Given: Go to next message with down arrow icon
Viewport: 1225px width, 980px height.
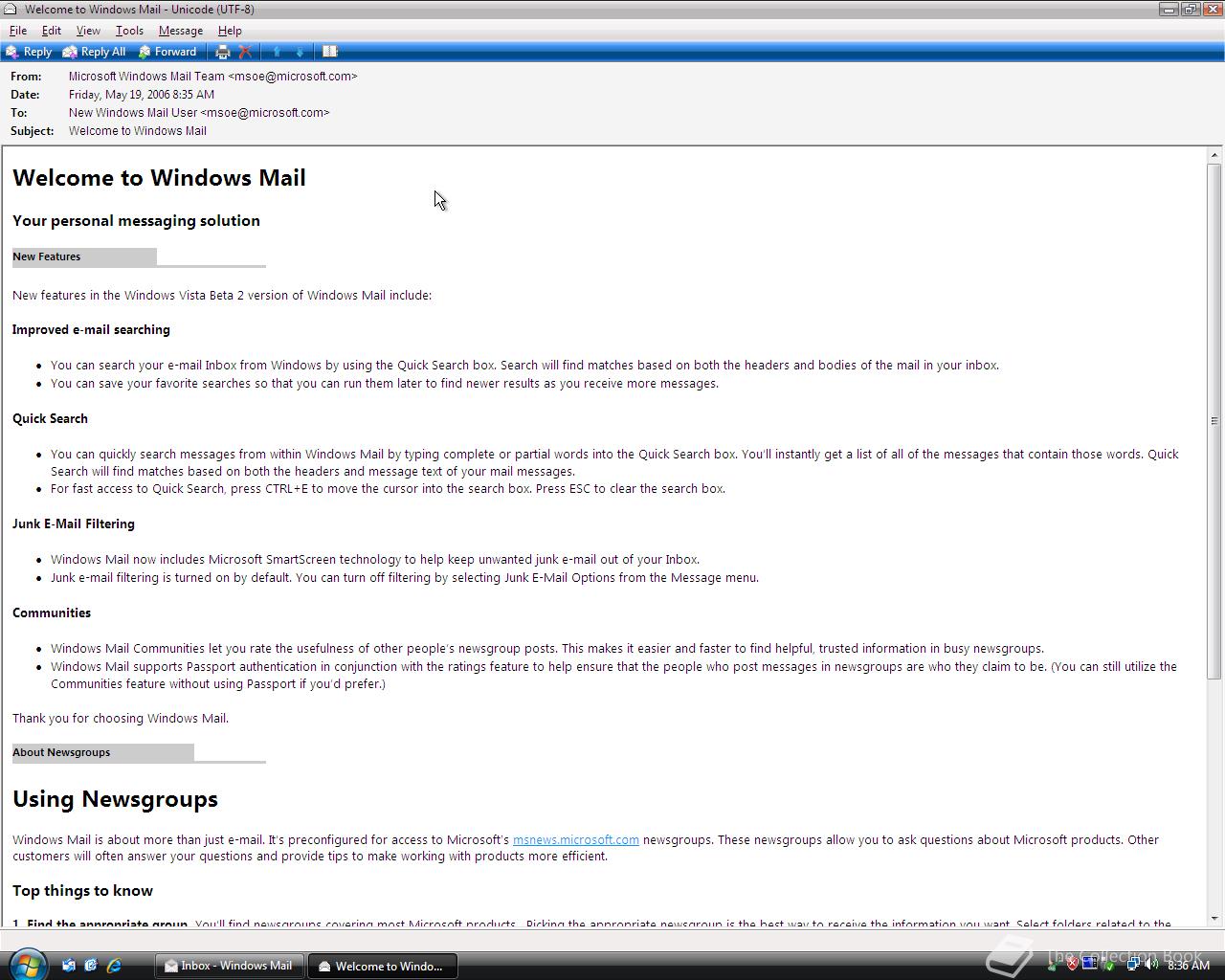Looking at the screenshot, I should tap(300, 52).
